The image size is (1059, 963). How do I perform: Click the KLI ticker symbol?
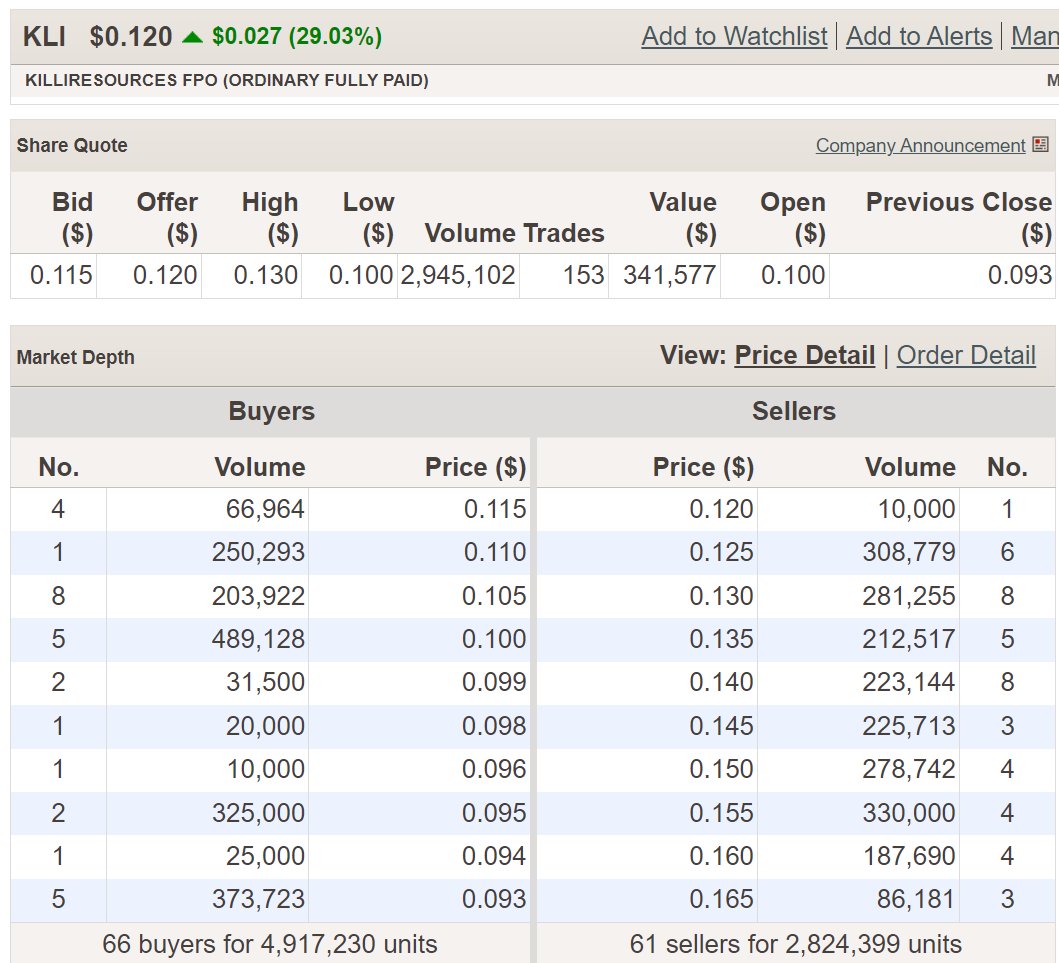tap(45, 36)
